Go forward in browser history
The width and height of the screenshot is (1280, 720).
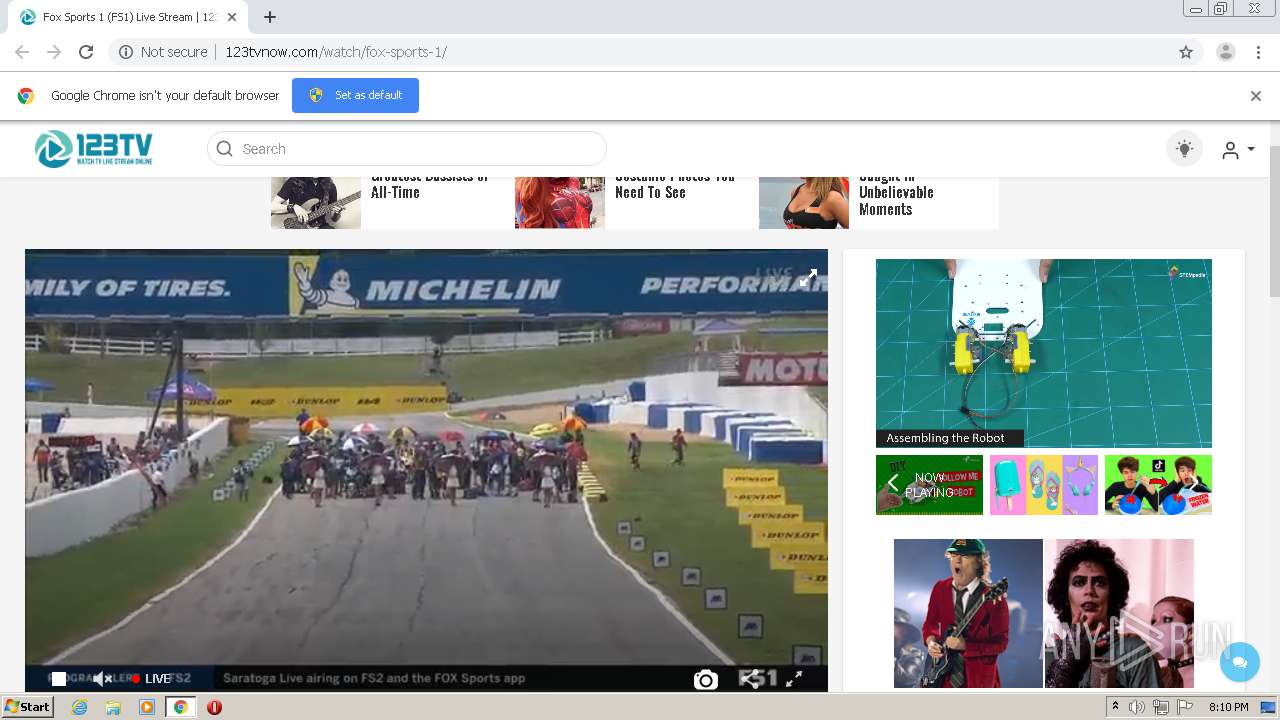coord(54,52)
